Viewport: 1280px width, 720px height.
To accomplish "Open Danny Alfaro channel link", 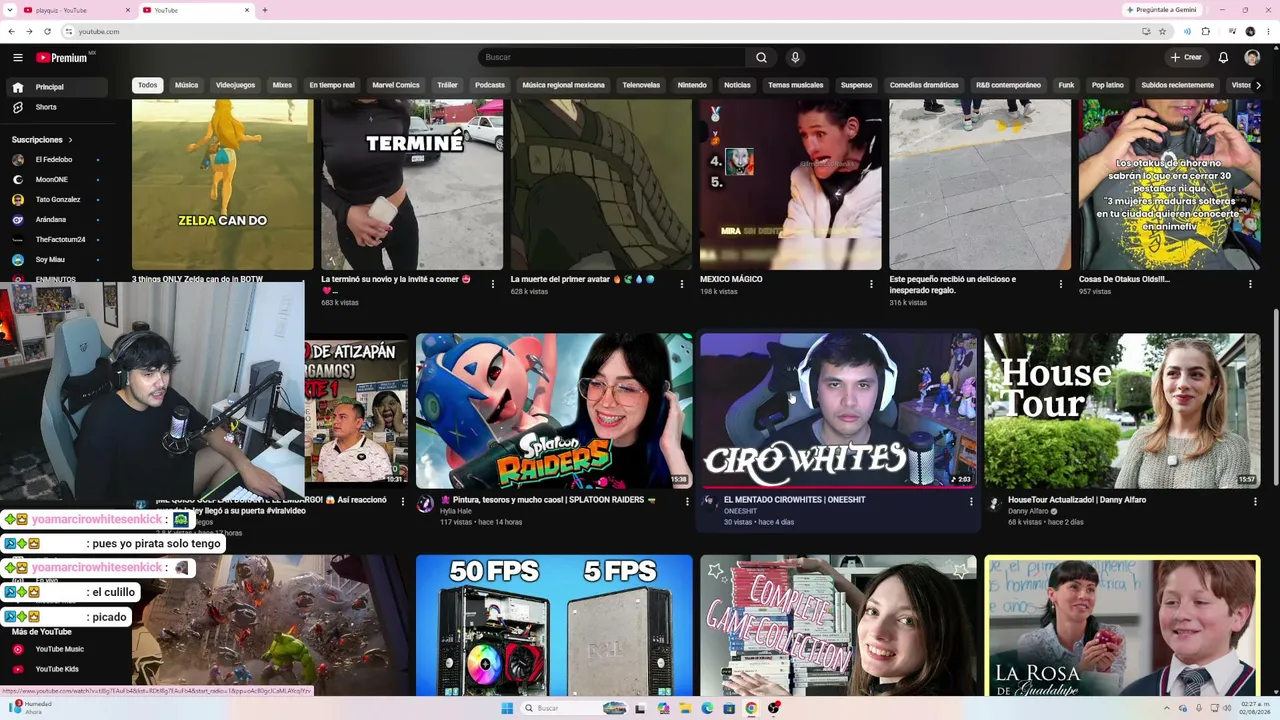I will click(x=1028, y=511).
